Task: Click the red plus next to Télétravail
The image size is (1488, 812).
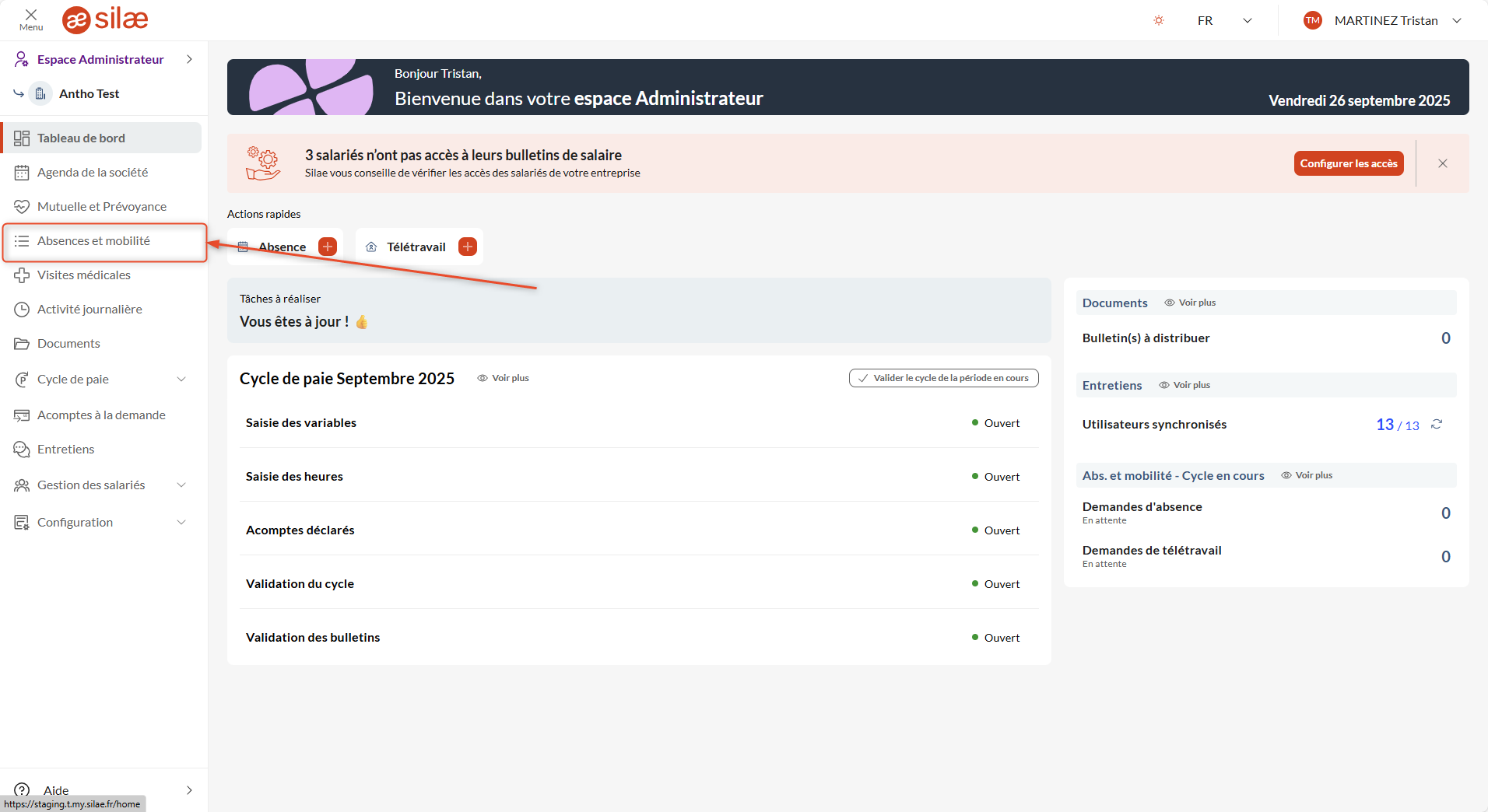Action: click(468, 247)
